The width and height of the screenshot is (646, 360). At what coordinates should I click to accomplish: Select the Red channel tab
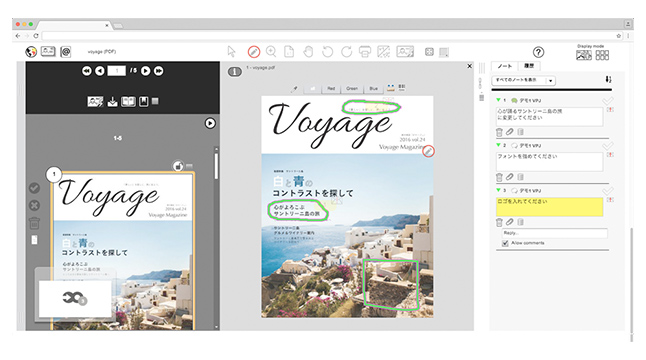(331, 89)
